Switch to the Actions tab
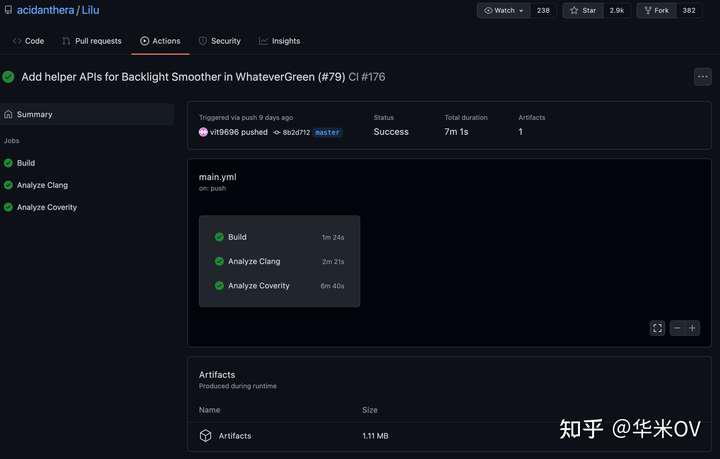720x459 pixels. 160,41
